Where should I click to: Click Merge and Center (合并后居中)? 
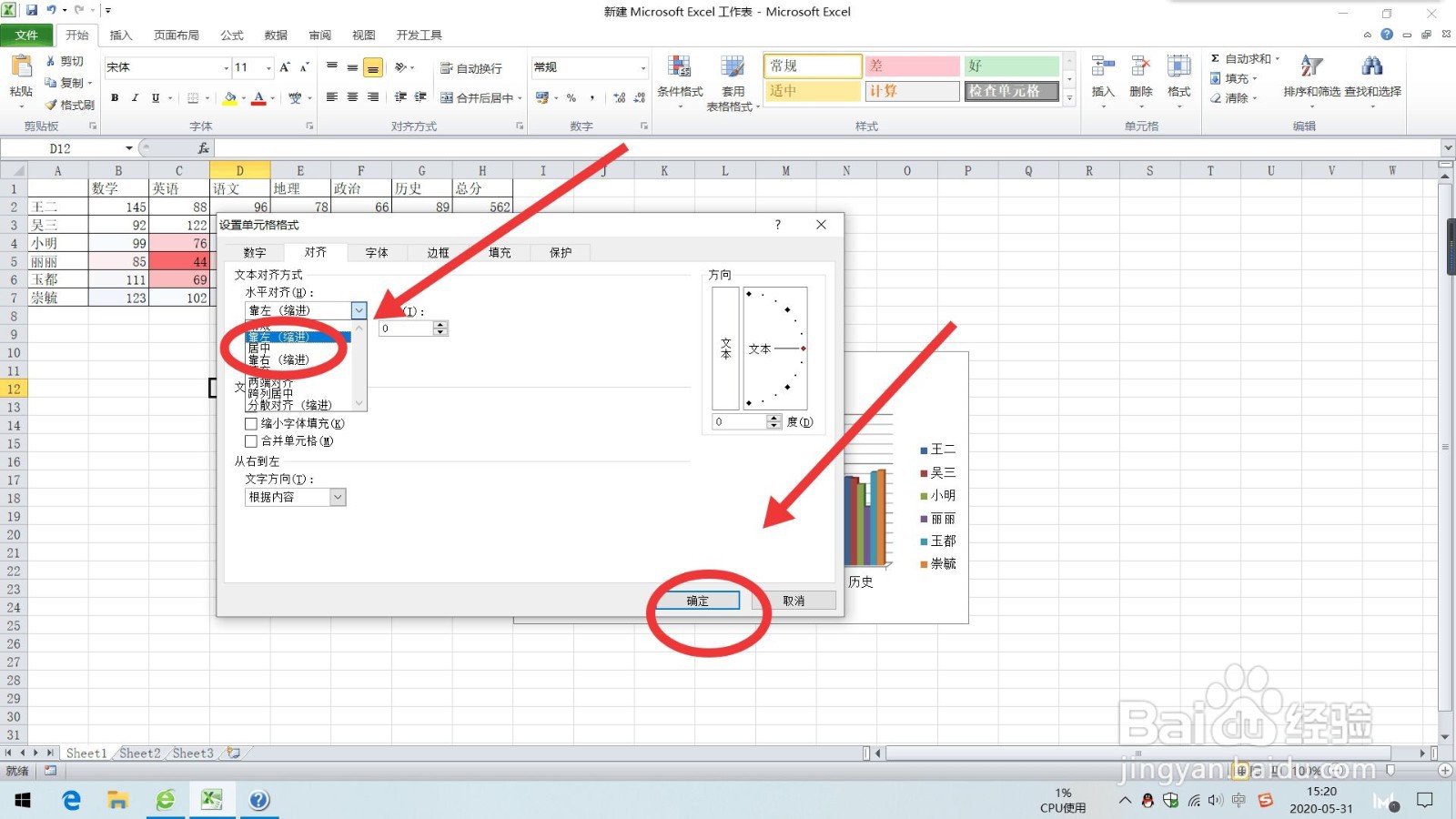pyautogui.click(x=480, y=97)
